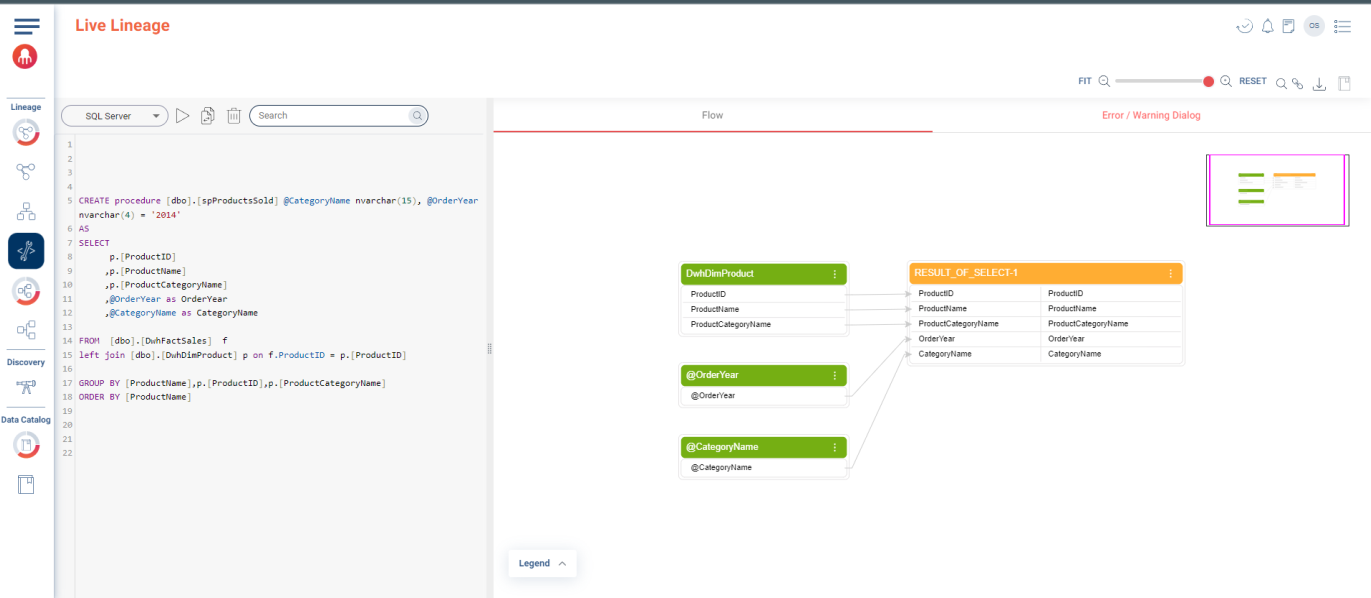Viewport: 1371px width, 598px height.
Task: Click the zoom in magnifier icon
Action: pyautogui.click(x=1226, y=81)
